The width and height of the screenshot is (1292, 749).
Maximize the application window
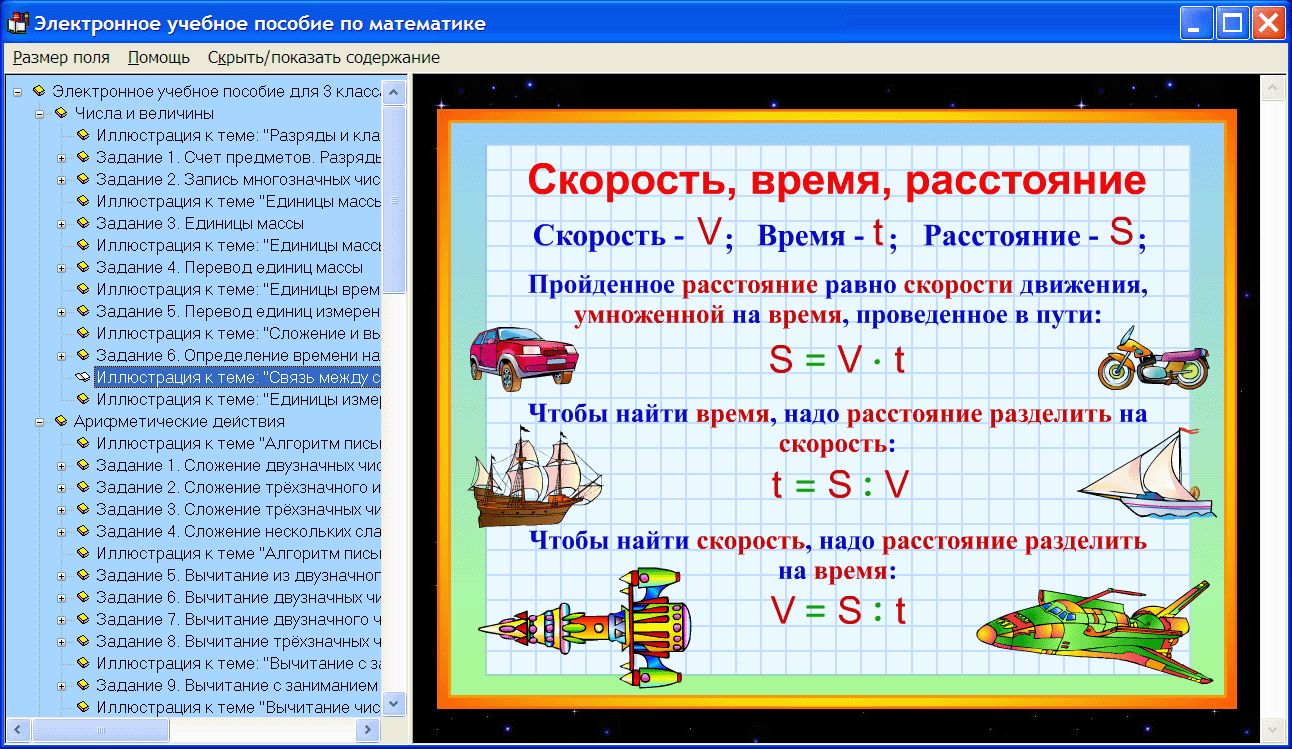pos(1233,22)
